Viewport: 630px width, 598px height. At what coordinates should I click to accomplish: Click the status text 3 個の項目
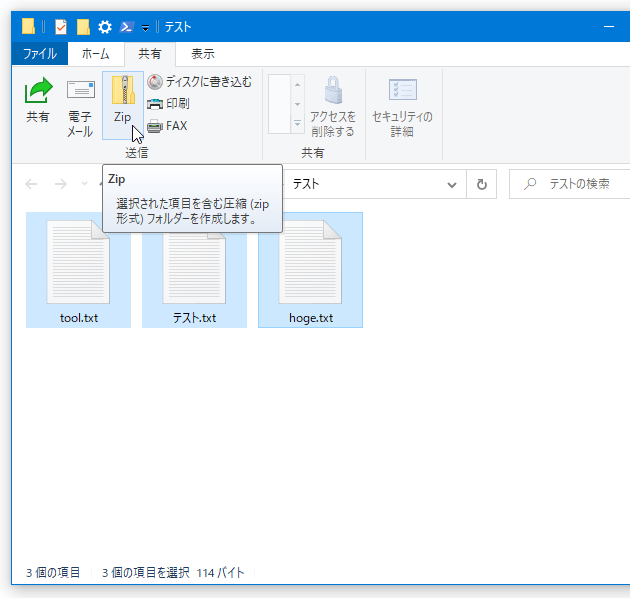[53, 572]
